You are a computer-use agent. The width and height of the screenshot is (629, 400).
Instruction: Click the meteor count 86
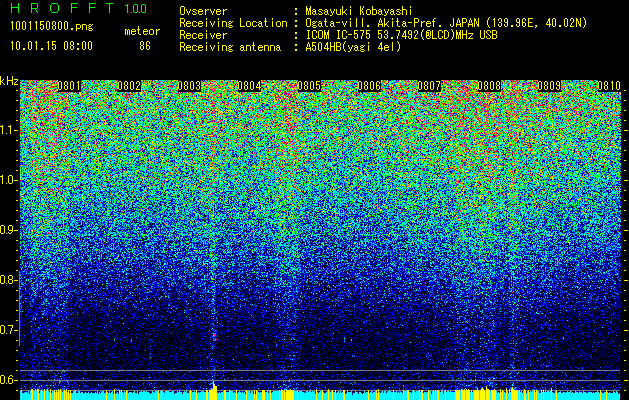click(145, 46)
